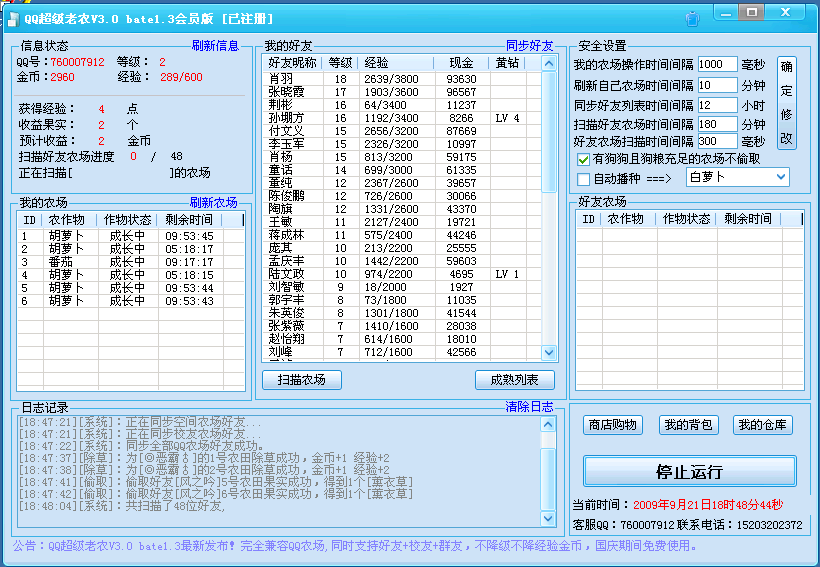Select farm plot 3 番茄 row

pyautogui.click(x=131, y=262)
